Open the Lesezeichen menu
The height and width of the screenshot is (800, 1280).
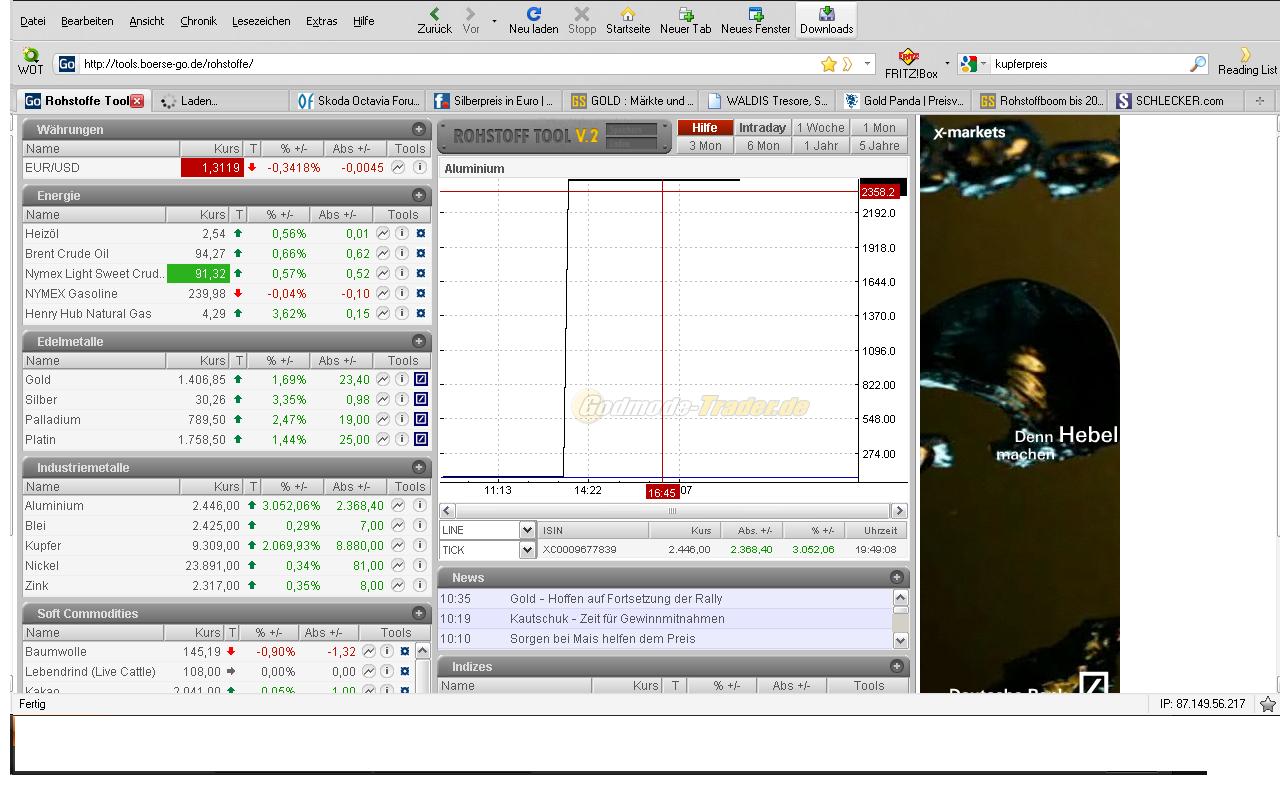point(261,21)
